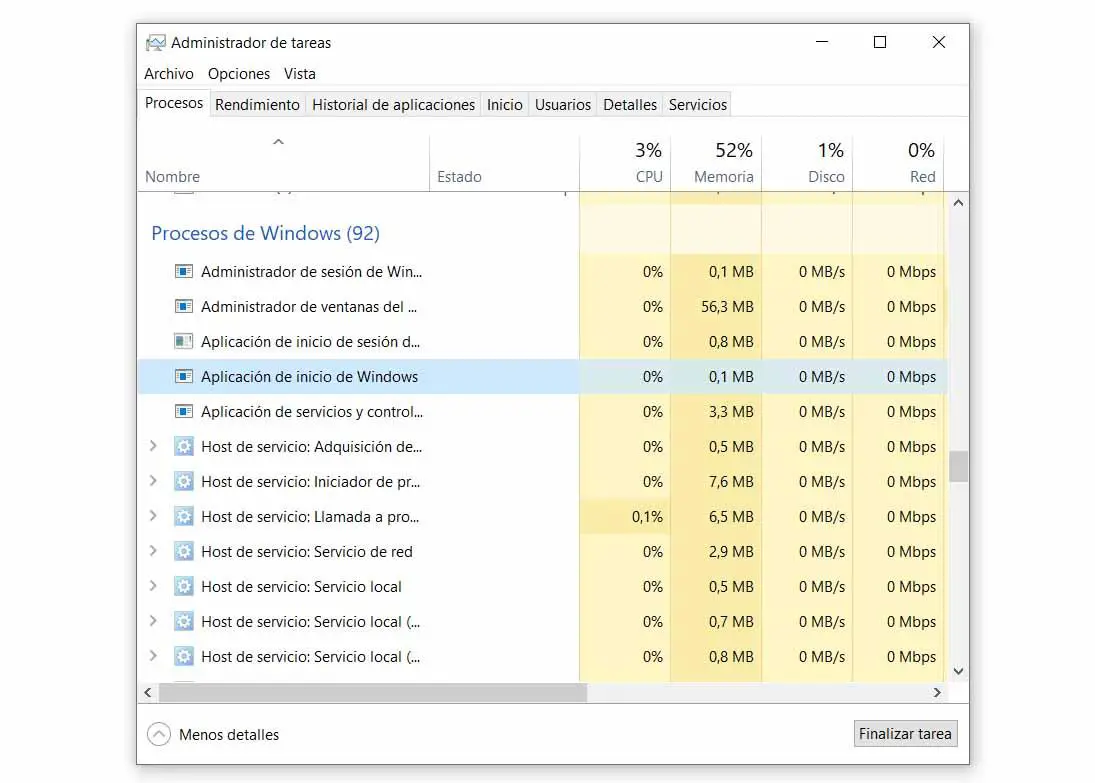Click the horizontal scrollbar left arrow
Image resolution: width=1095 pixels, height=783 pixels.
click(147, 692)
